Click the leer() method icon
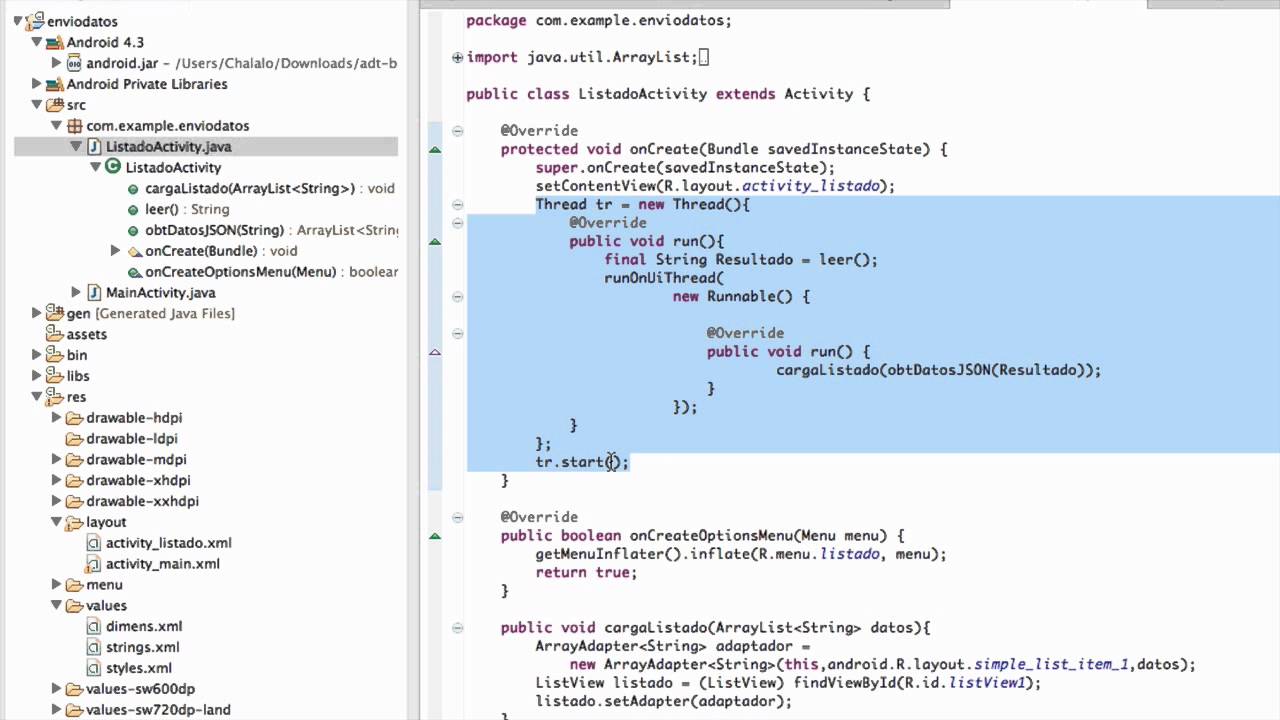 click(x=133, y=210)
